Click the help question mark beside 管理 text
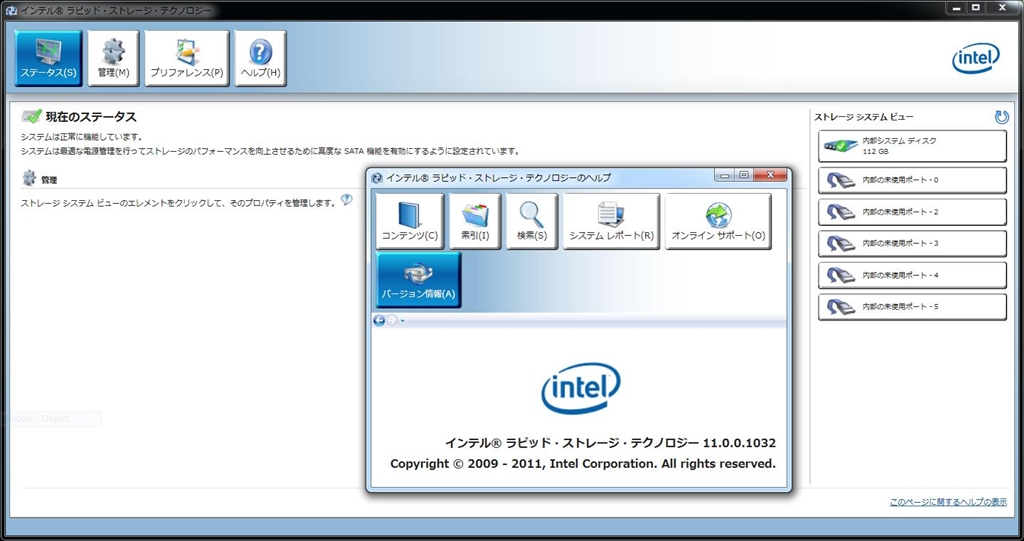This screenshot has width=1024, height=541. pyautogui.click(x=347, y=200)
